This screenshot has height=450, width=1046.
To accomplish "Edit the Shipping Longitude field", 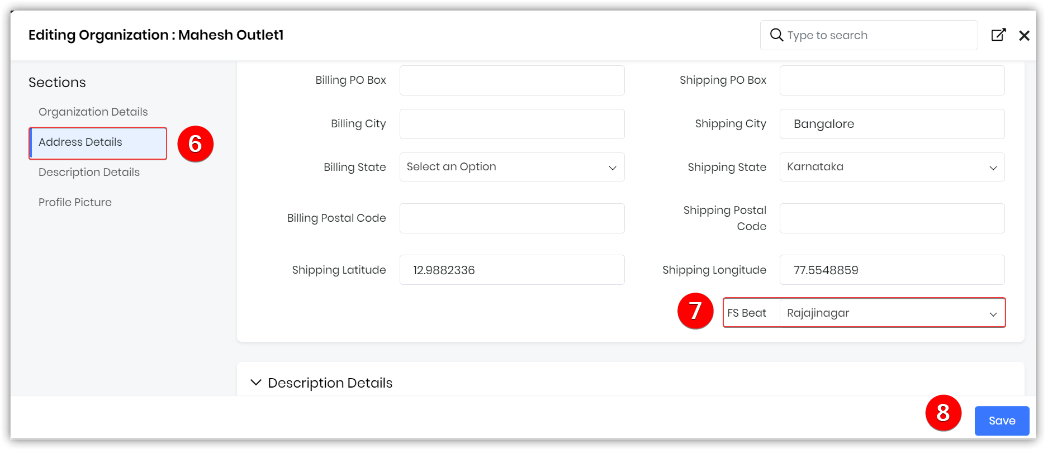I will point(891,270).
